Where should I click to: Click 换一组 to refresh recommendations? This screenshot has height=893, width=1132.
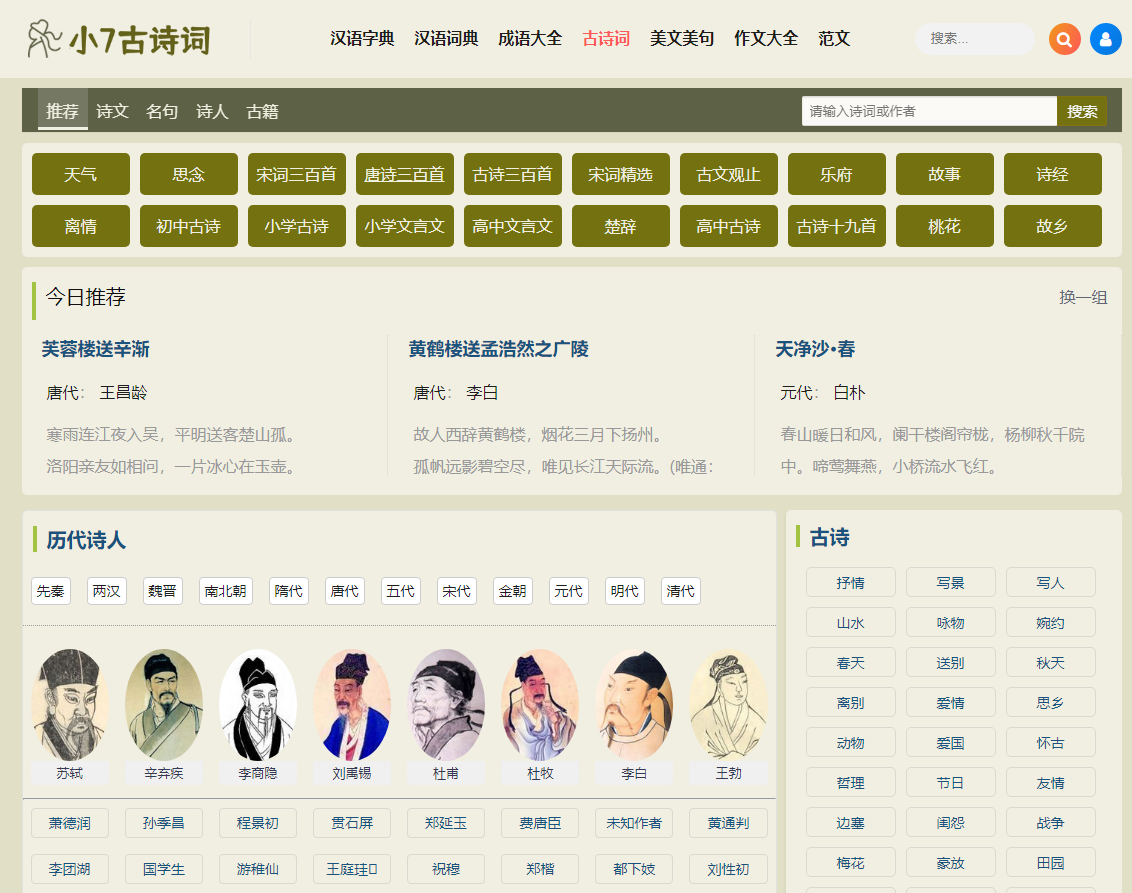(1083, 297)
